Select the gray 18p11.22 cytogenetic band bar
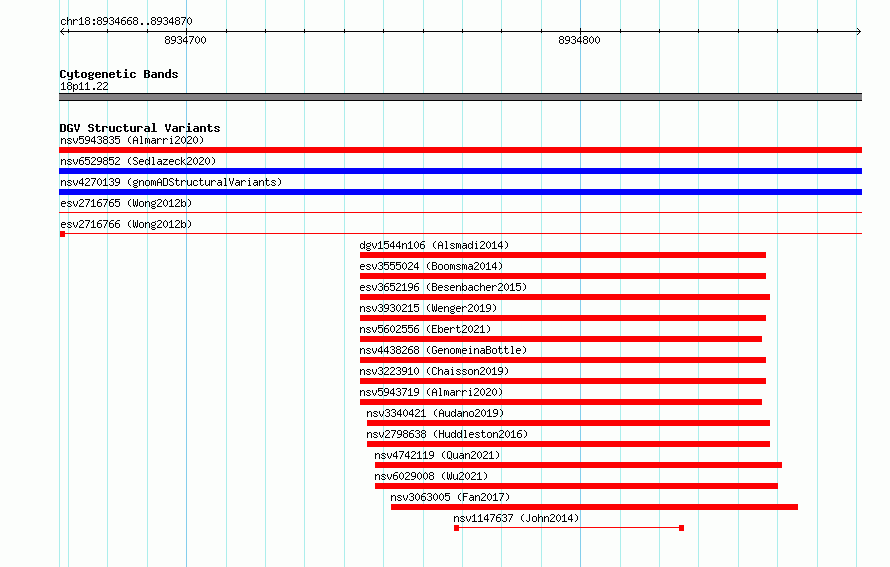The image size is (890, 567). 460,97
